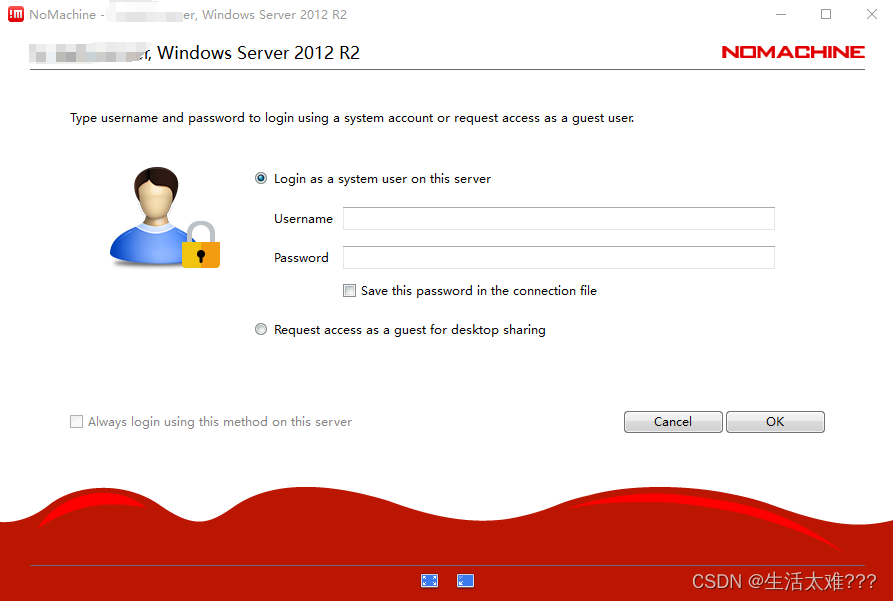This screenshot has height=601, width=893.
Task: Click the NoMachine app icon in the title bar
Action: (x=16, y=14)
